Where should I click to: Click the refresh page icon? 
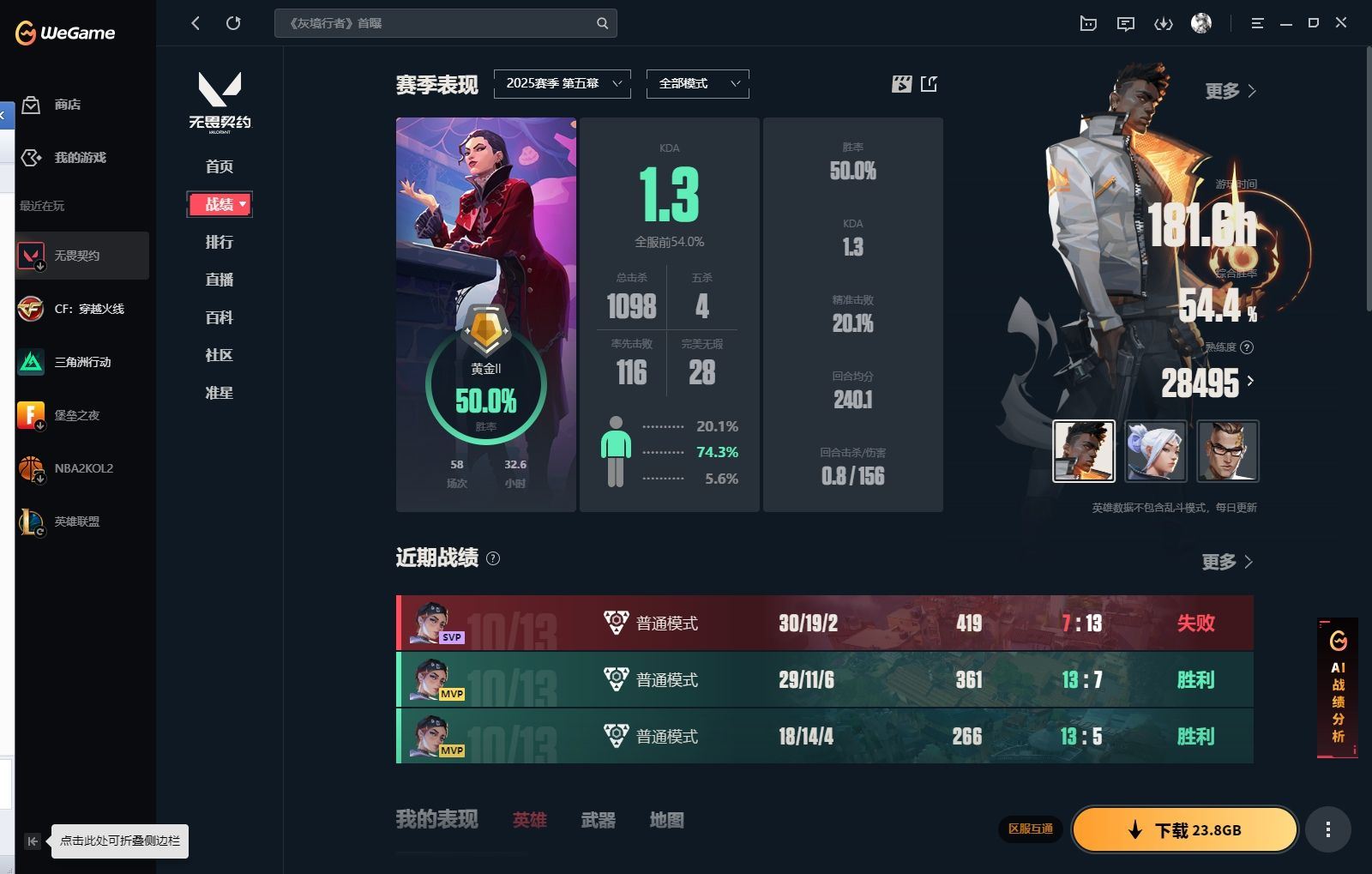click(x=233, y=23)
